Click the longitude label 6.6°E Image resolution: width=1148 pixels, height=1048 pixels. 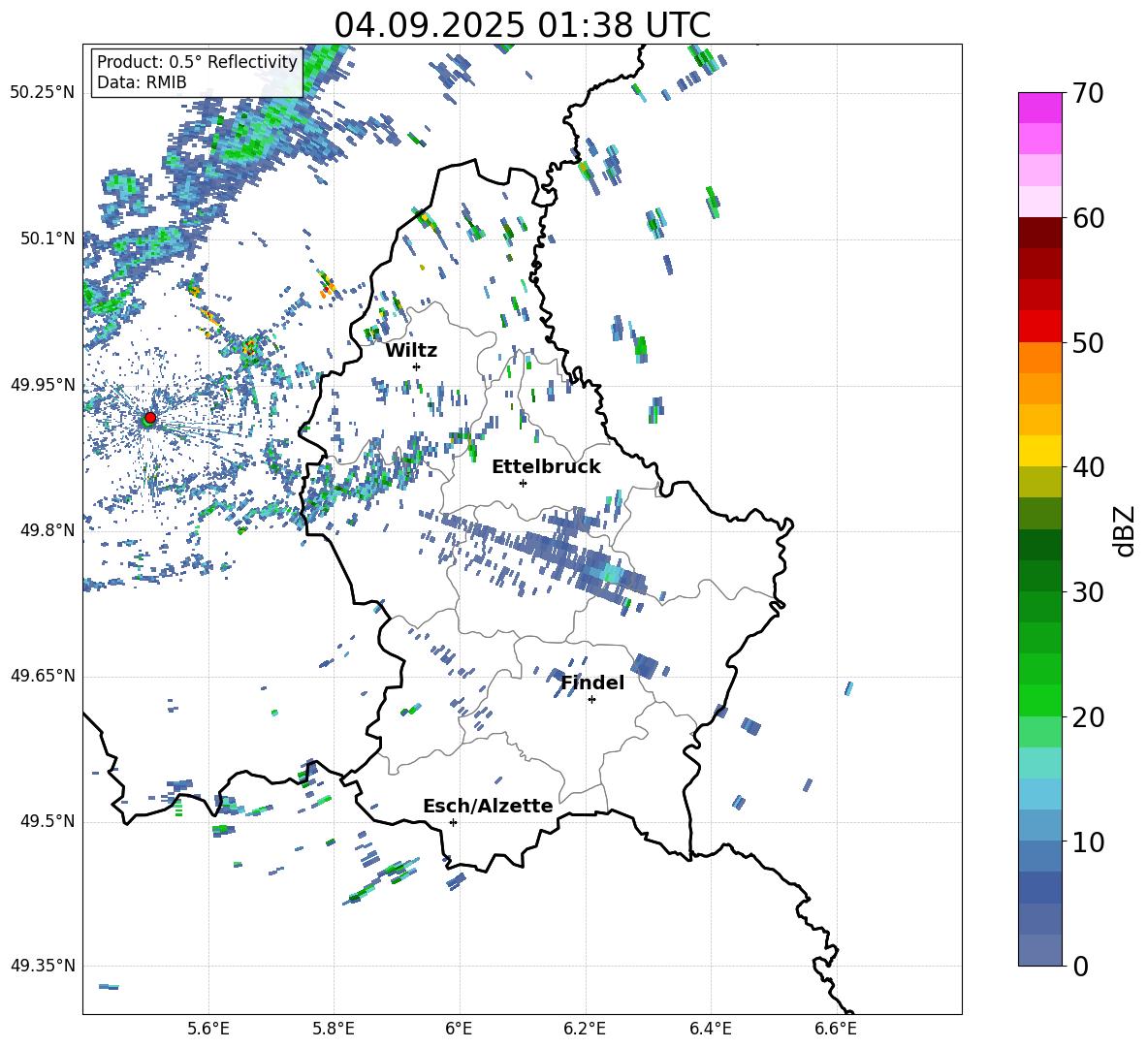coord(836,1029)
